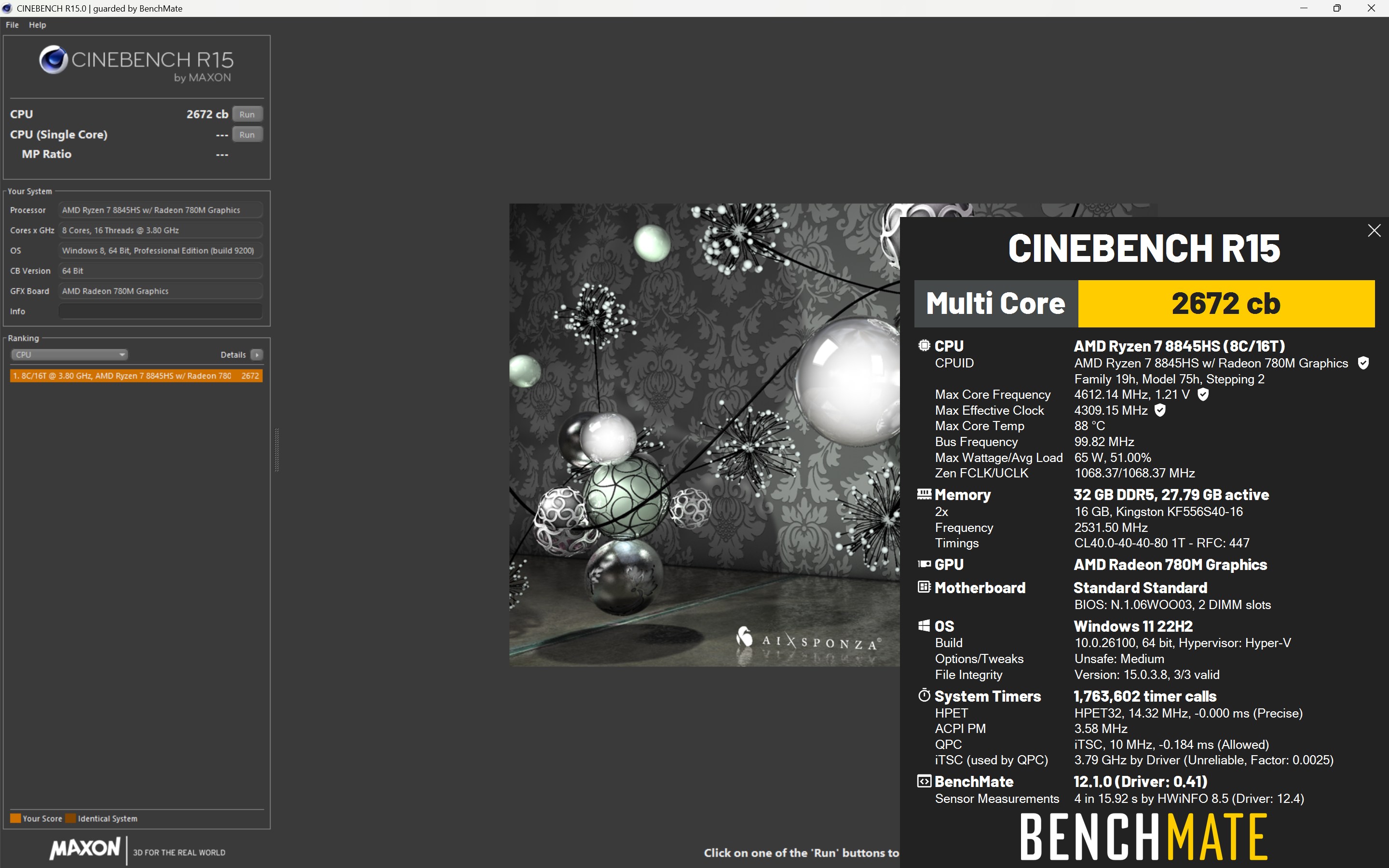Image resolution: width=1389 pixels, height=868 pixels.
Task: Run the CPU (Single Core) benchmark
Action: 247,135
